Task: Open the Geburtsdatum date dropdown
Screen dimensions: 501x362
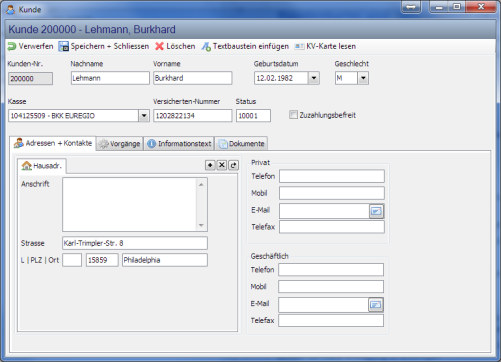Action: (x=314, y=78)
